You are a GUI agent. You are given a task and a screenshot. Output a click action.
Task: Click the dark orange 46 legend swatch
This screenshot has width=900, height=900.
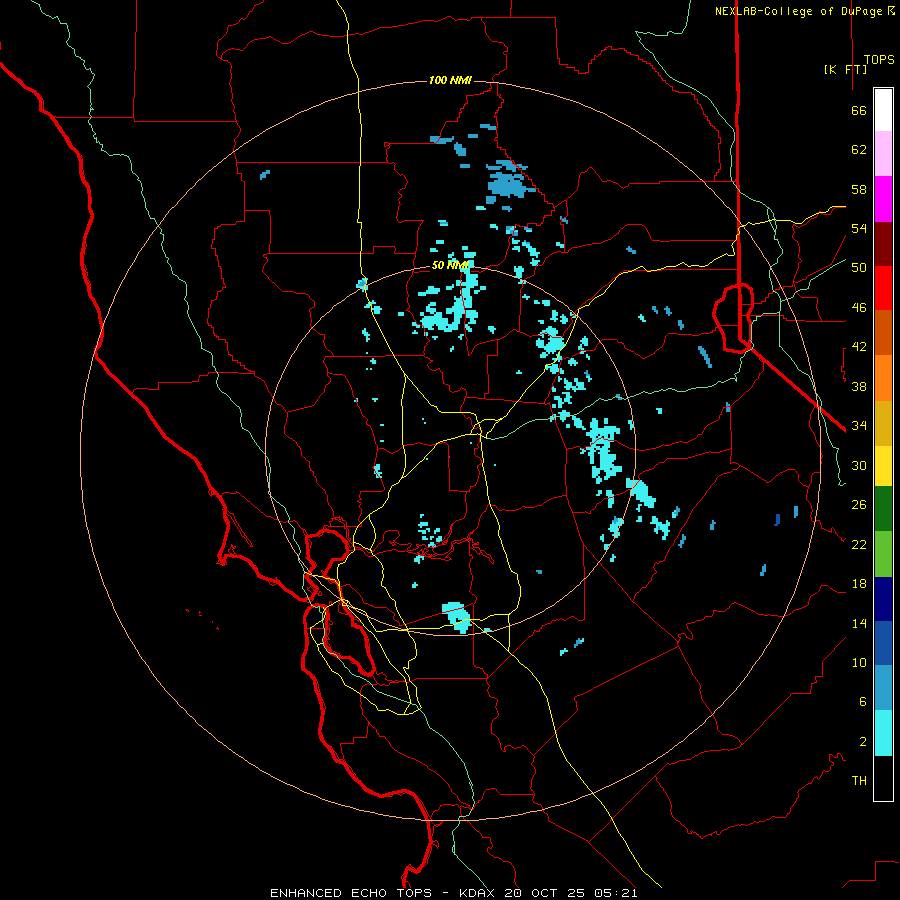click(883, 332)
